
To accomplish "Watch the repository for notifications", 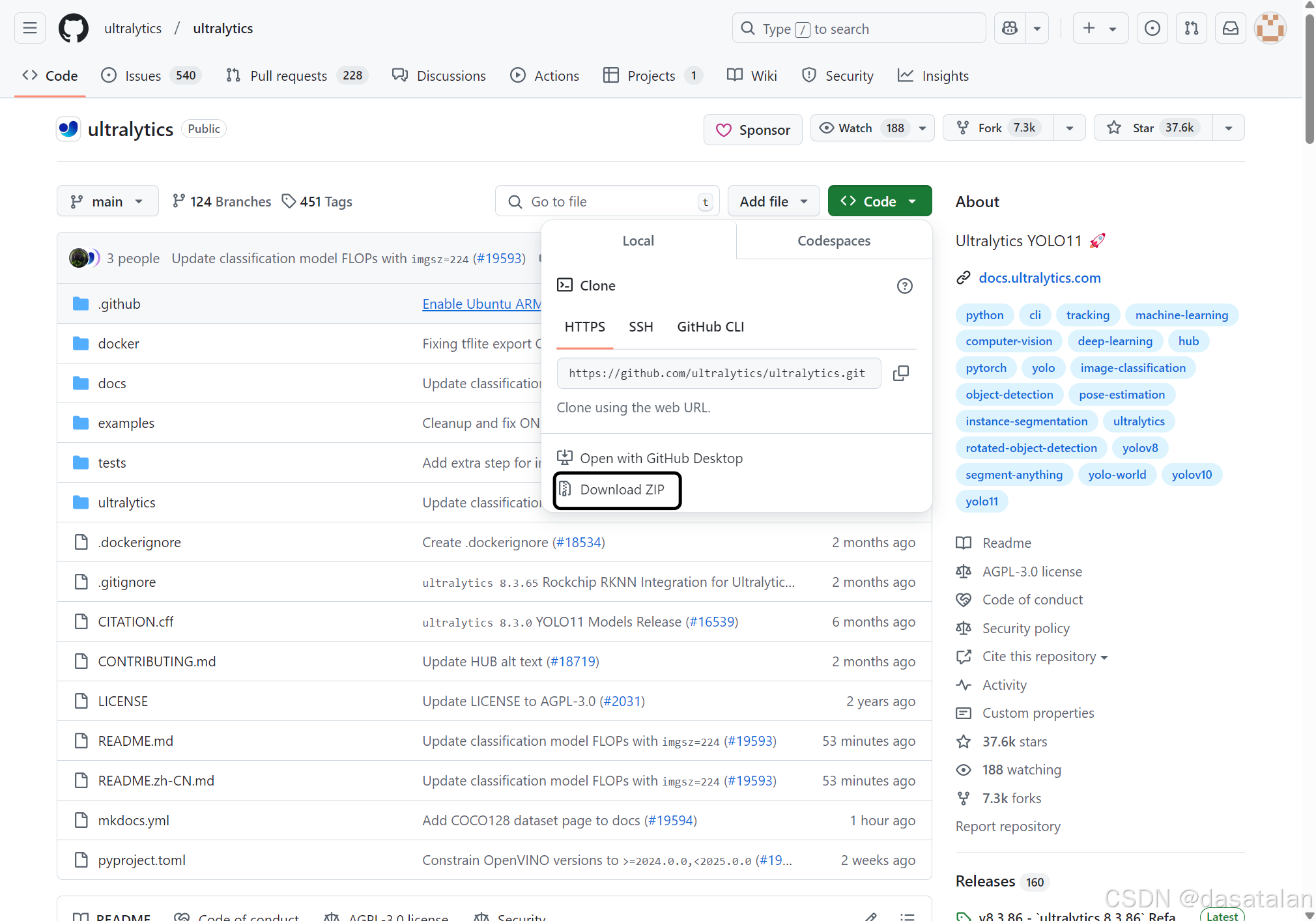I will [x=855, y=128].
